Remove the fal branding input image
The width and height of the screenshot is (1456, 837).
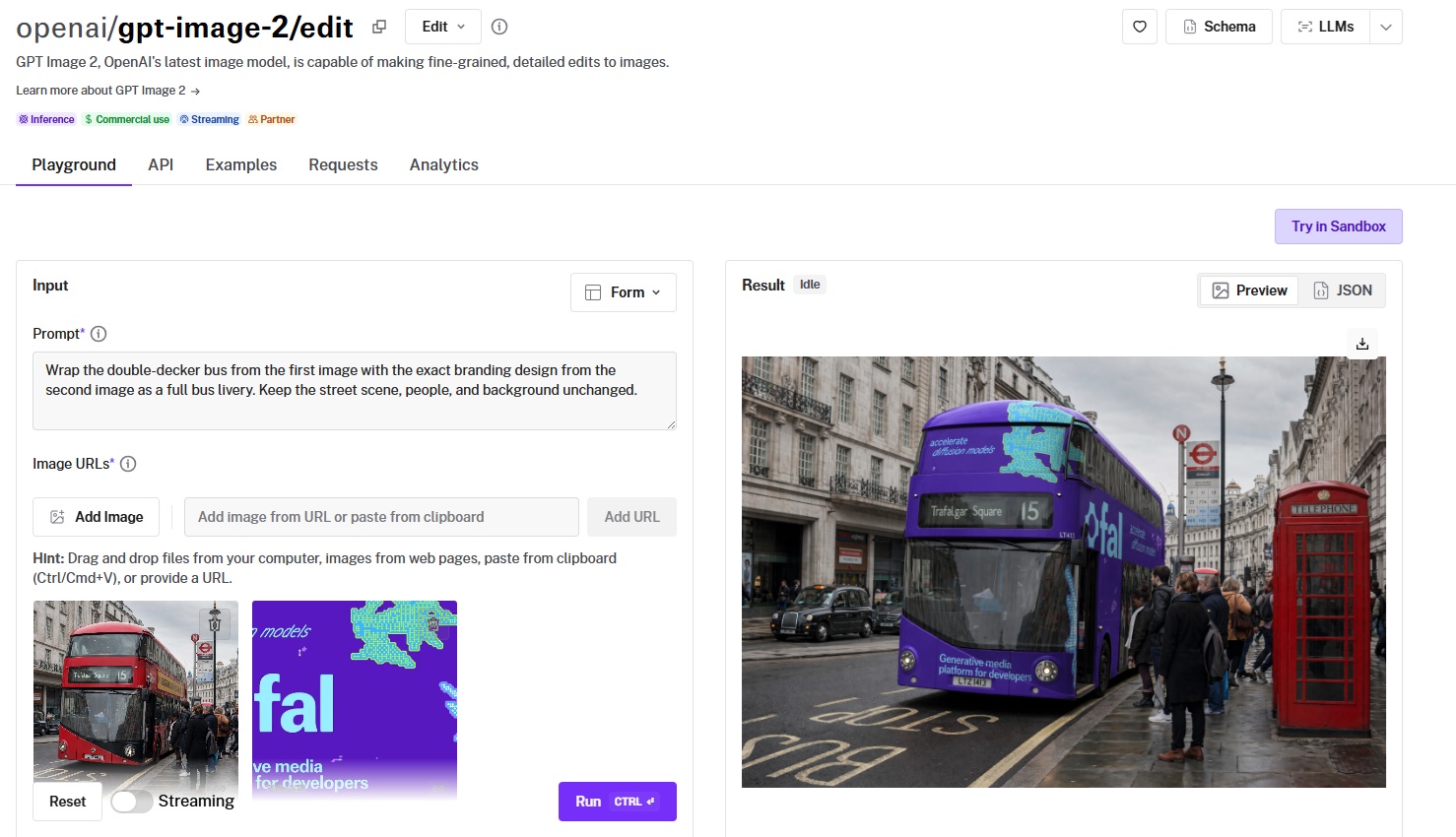point(433,621)
